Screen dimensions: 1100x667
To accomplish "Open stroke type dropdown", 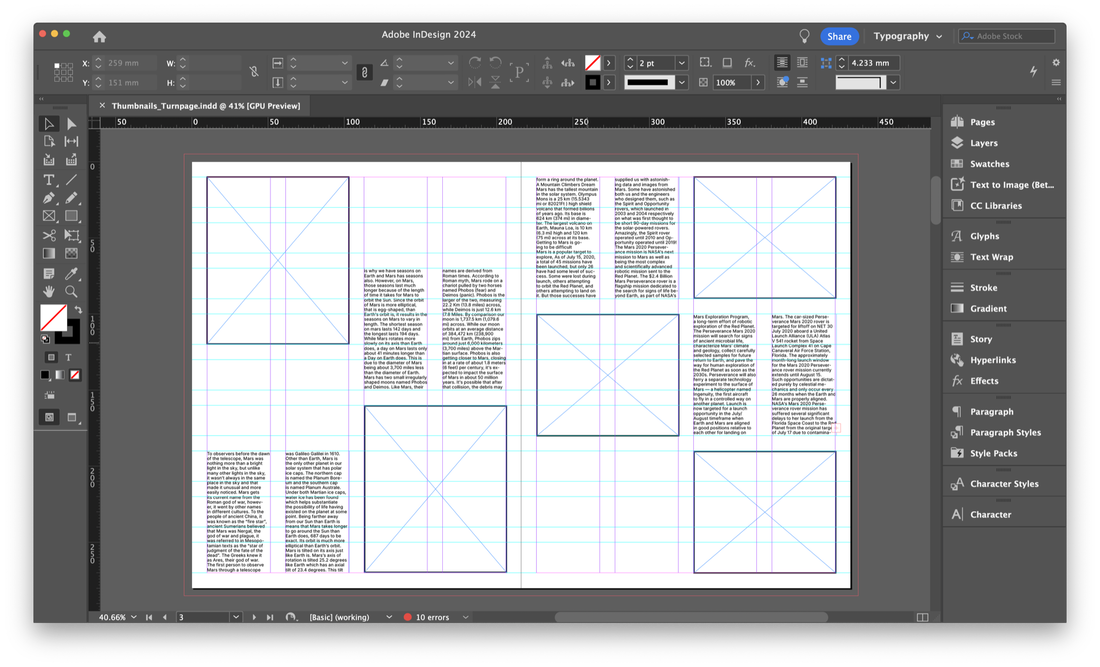I will pyautogui.click(x=681, y=82).
